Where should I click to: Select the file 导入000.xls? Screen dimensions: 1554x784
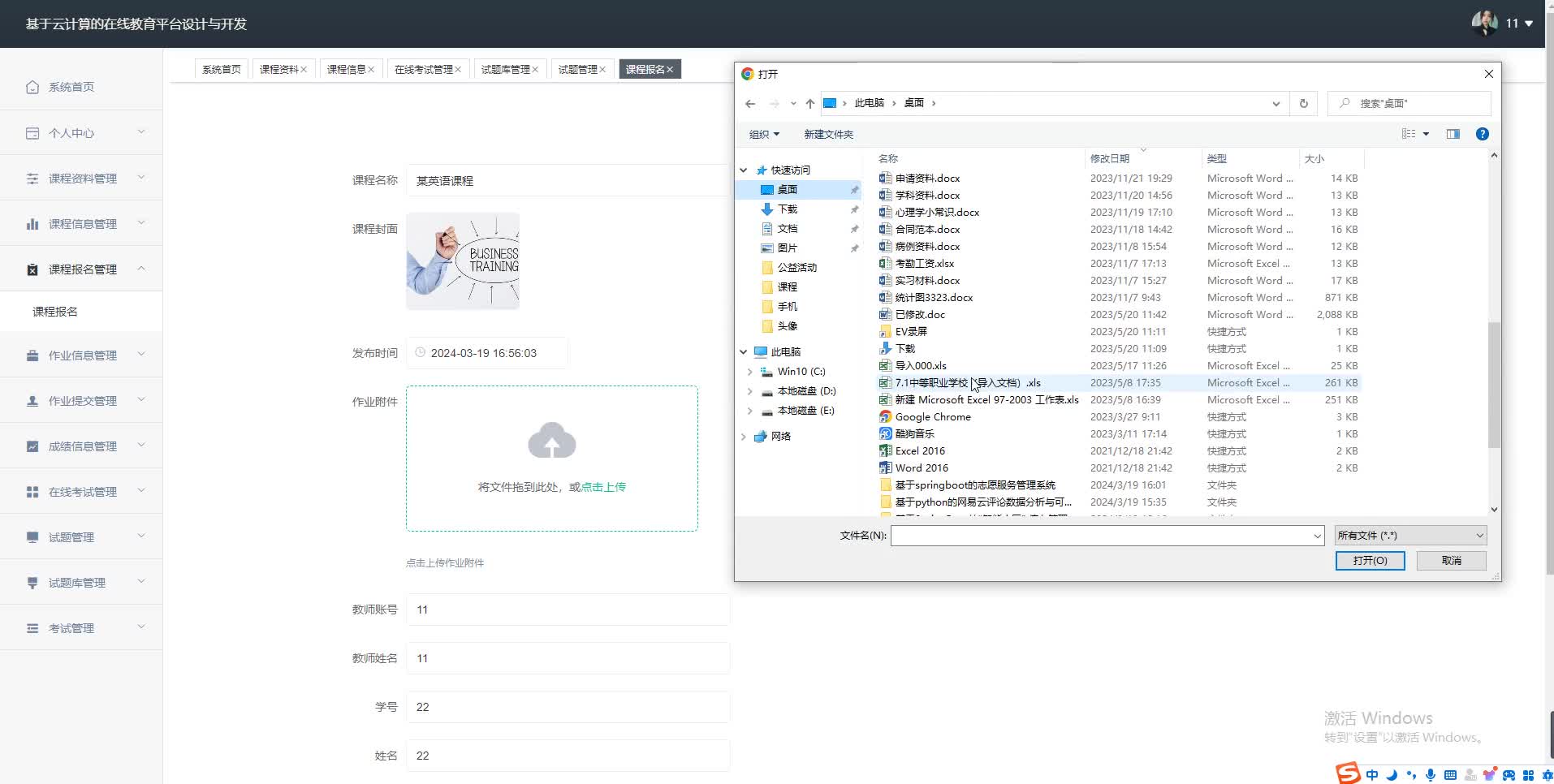tap(913, 365)
